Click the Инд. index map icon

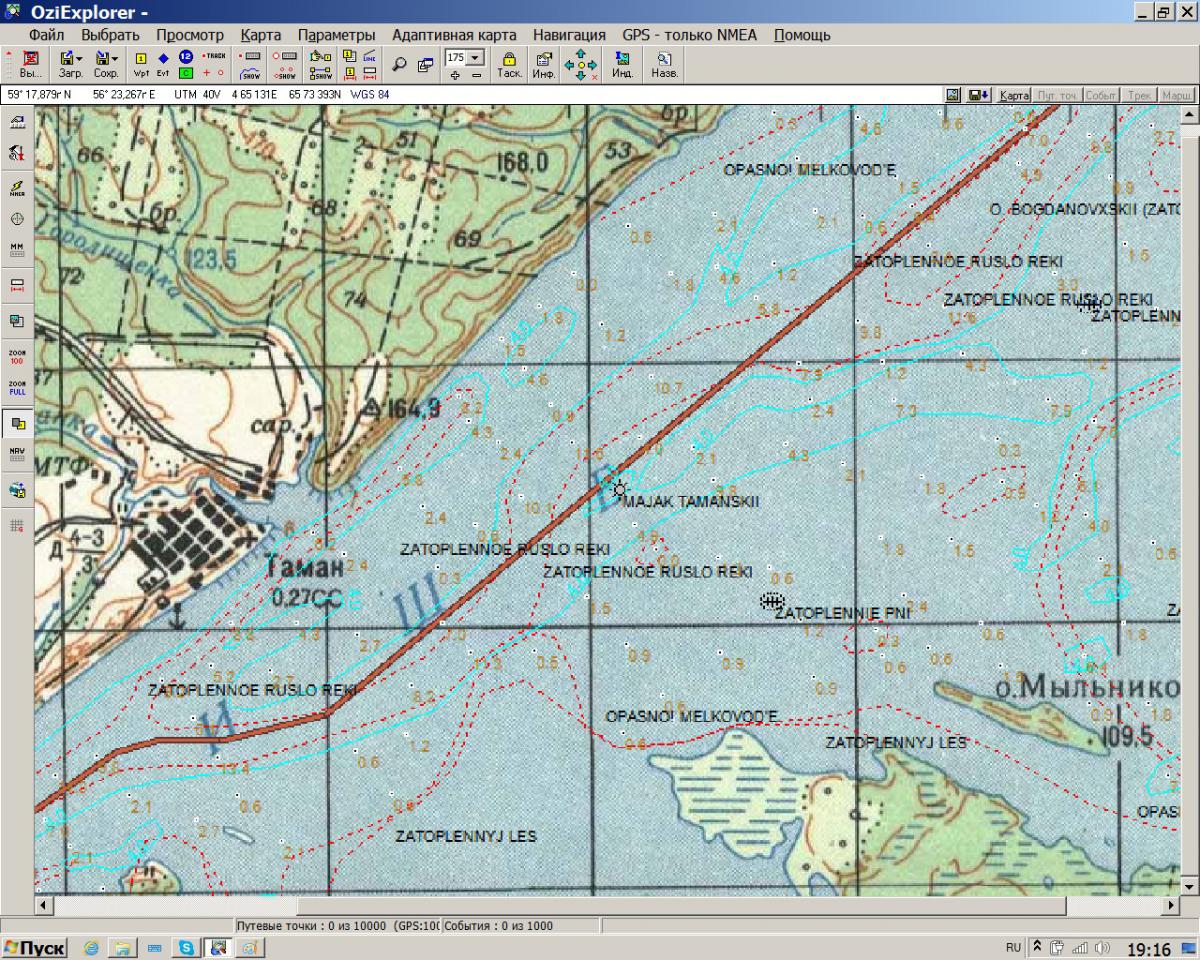click(622, 65)
